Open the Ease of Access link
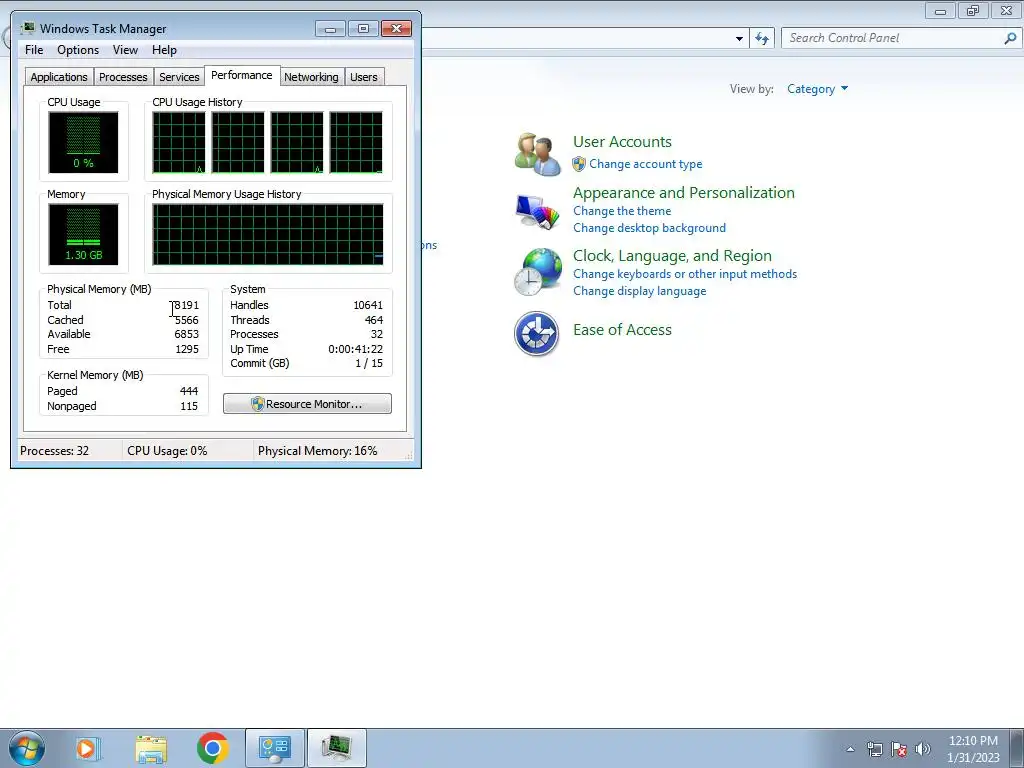This screenshot has height=768, width=1024. coord(622,330)
